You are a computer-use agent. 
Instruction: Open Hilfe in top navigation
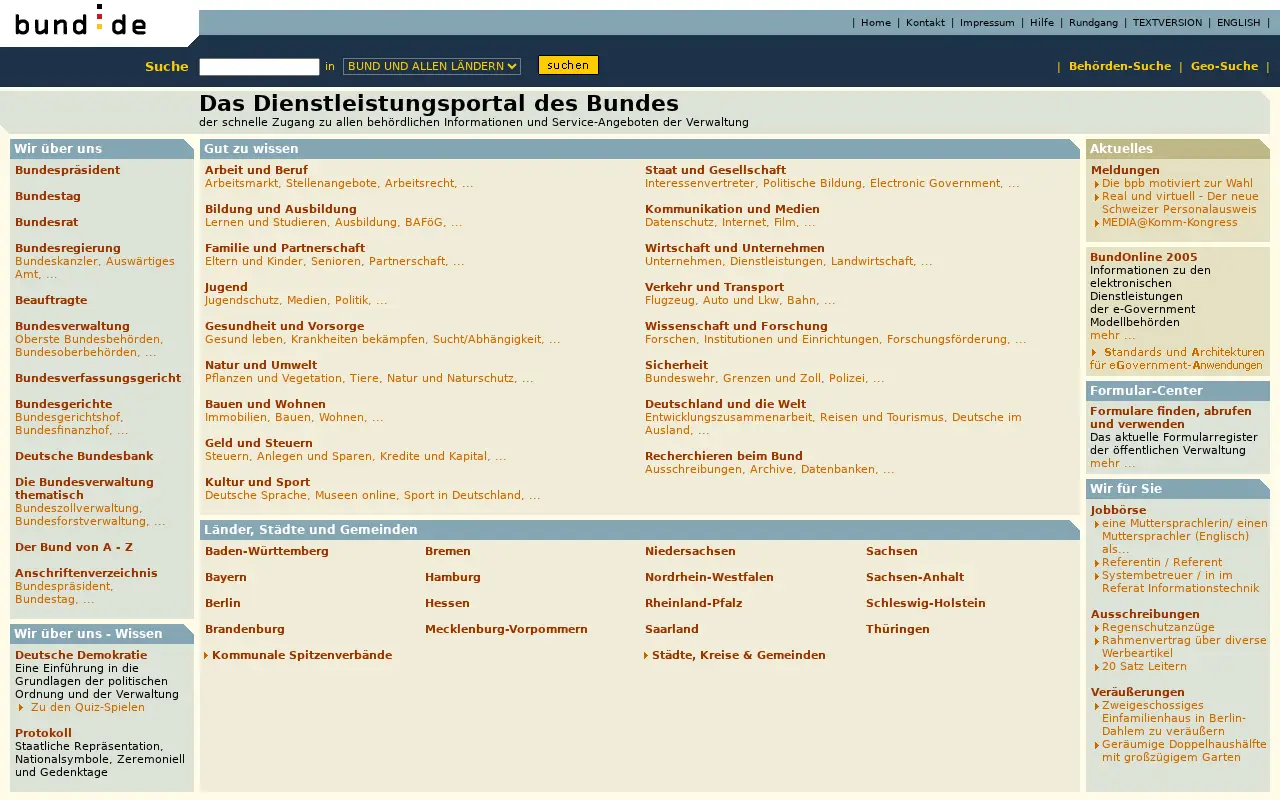1042,23
